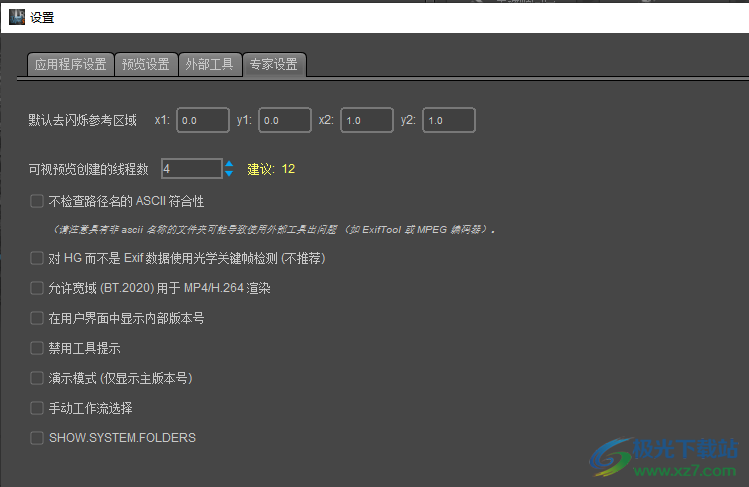The image size is (749, 487).
Task: Check the 手动工作流选择 option
Action: (x=37, y=408)
